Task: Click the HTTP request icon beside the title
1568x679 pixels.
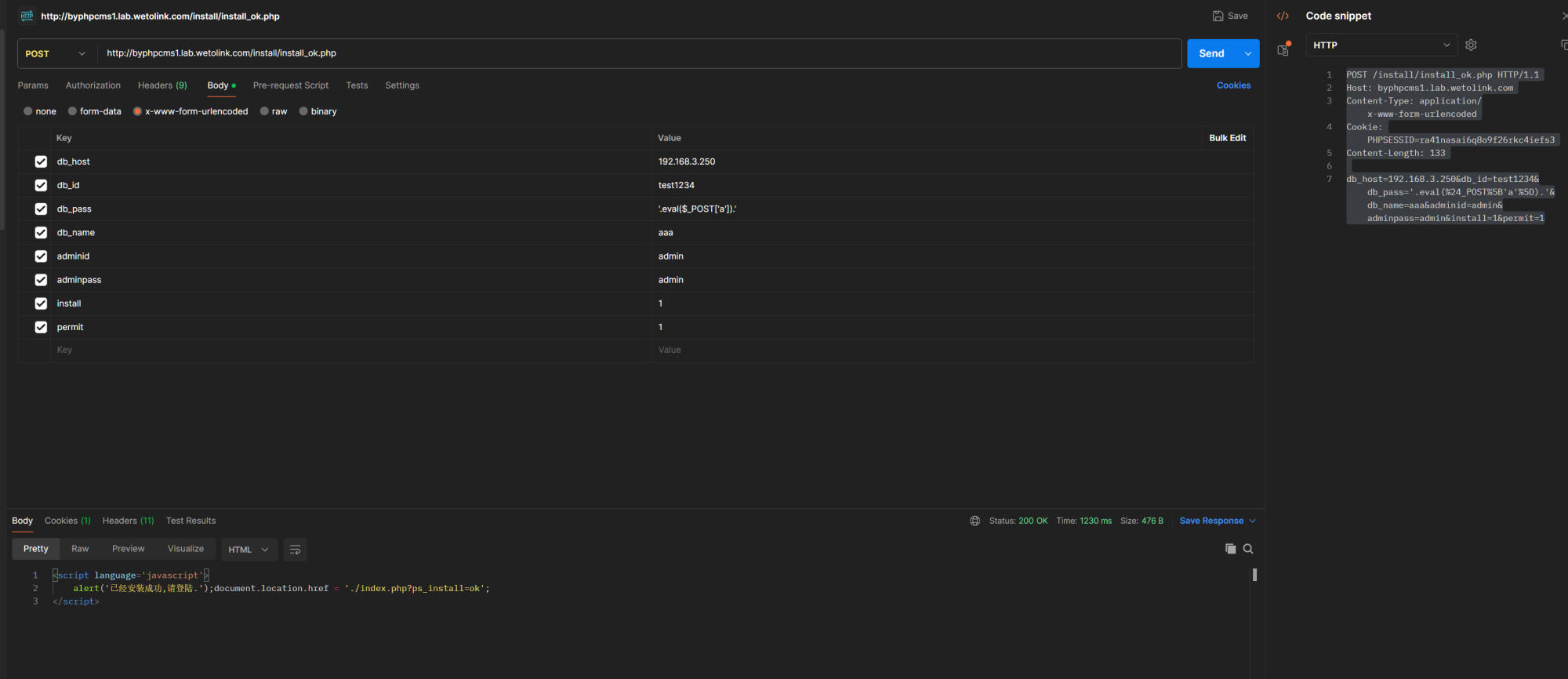Action: tap(27, 16)
